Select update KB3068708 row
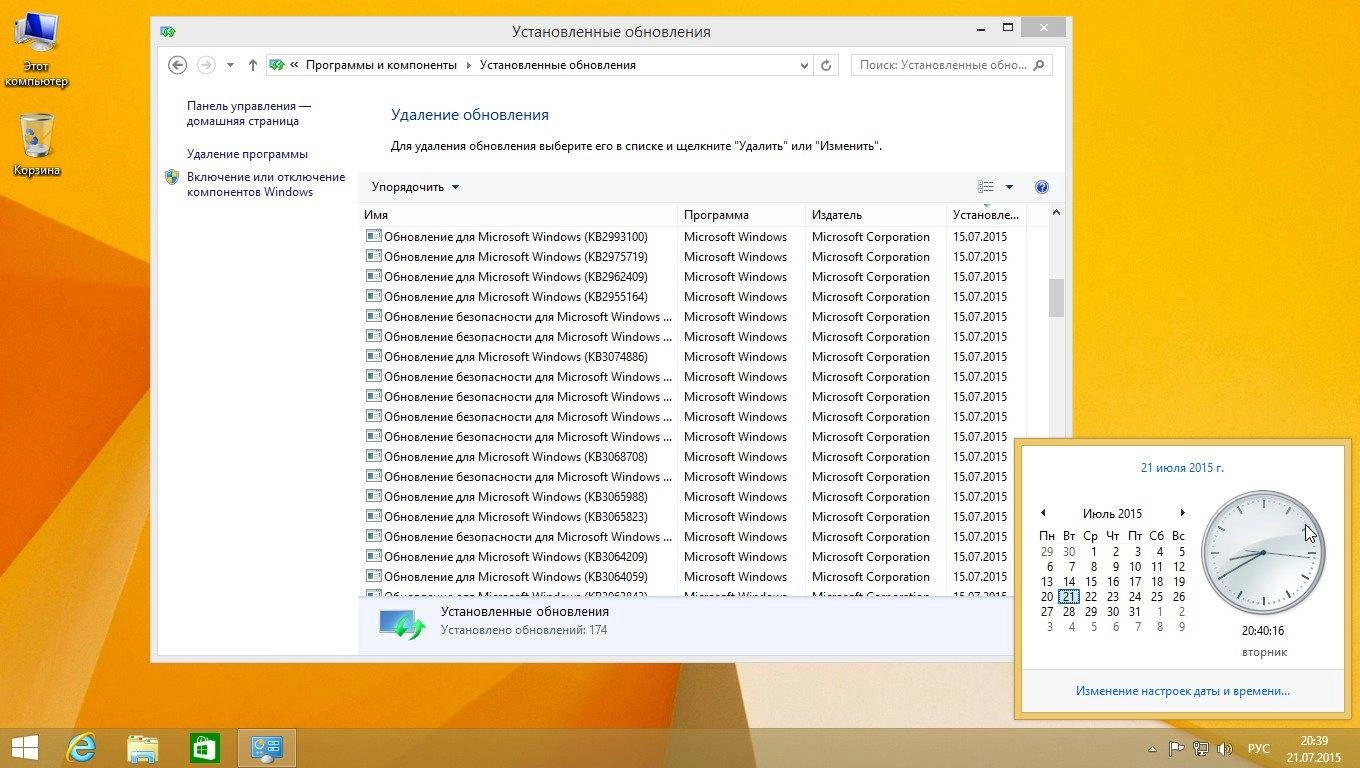 (692, 457)
